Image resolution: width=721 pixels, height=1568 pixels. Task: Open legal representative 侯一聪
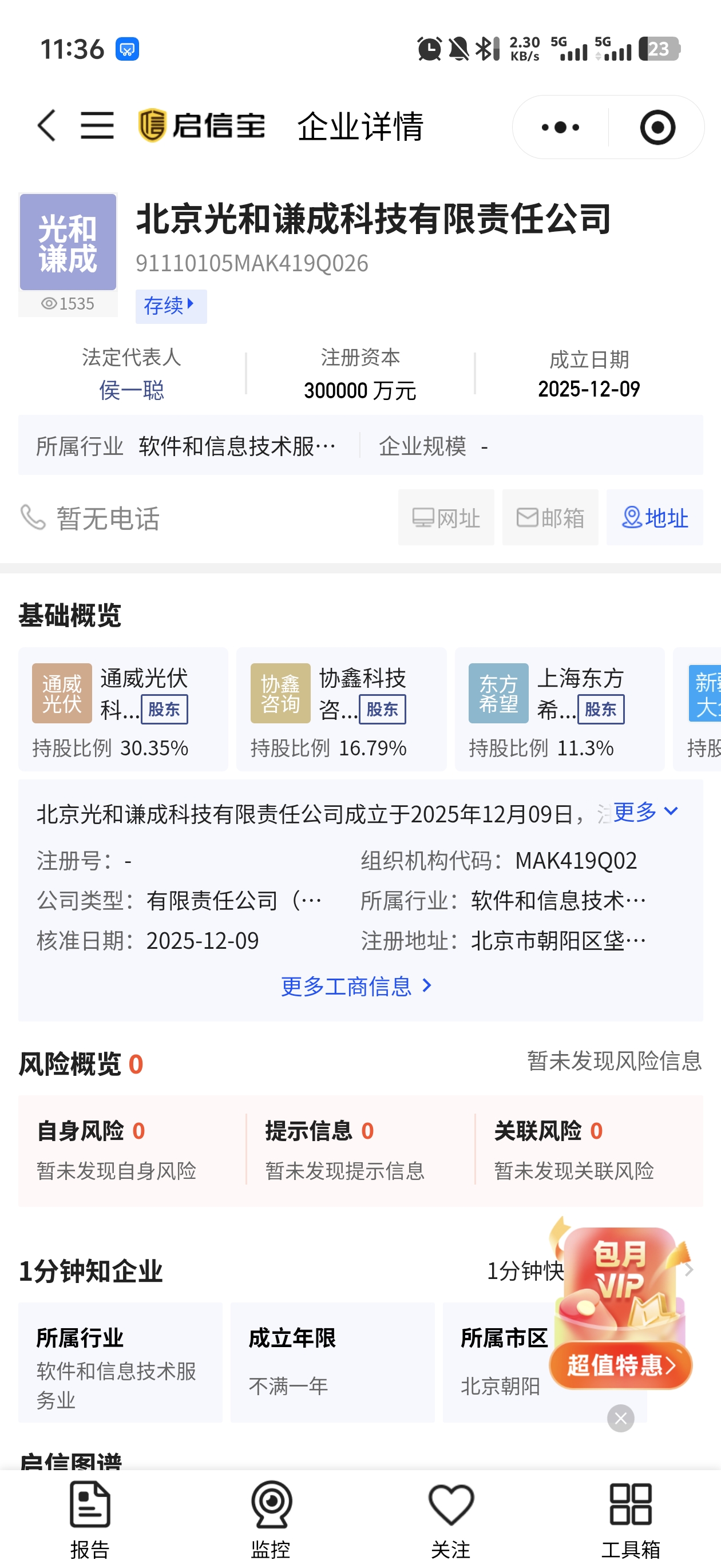[132, 390]
